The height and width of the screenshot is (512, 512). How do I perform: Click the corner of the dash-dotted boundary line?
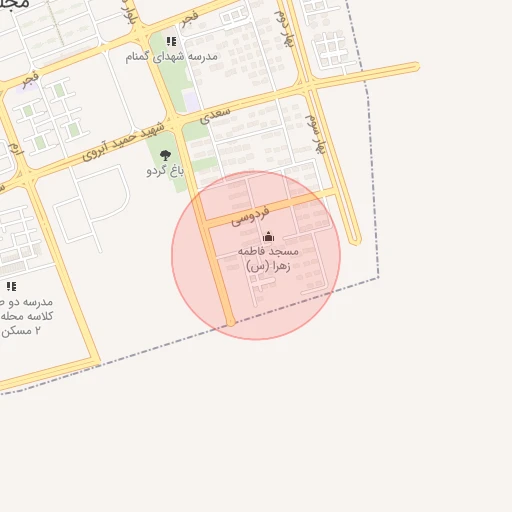378,277
